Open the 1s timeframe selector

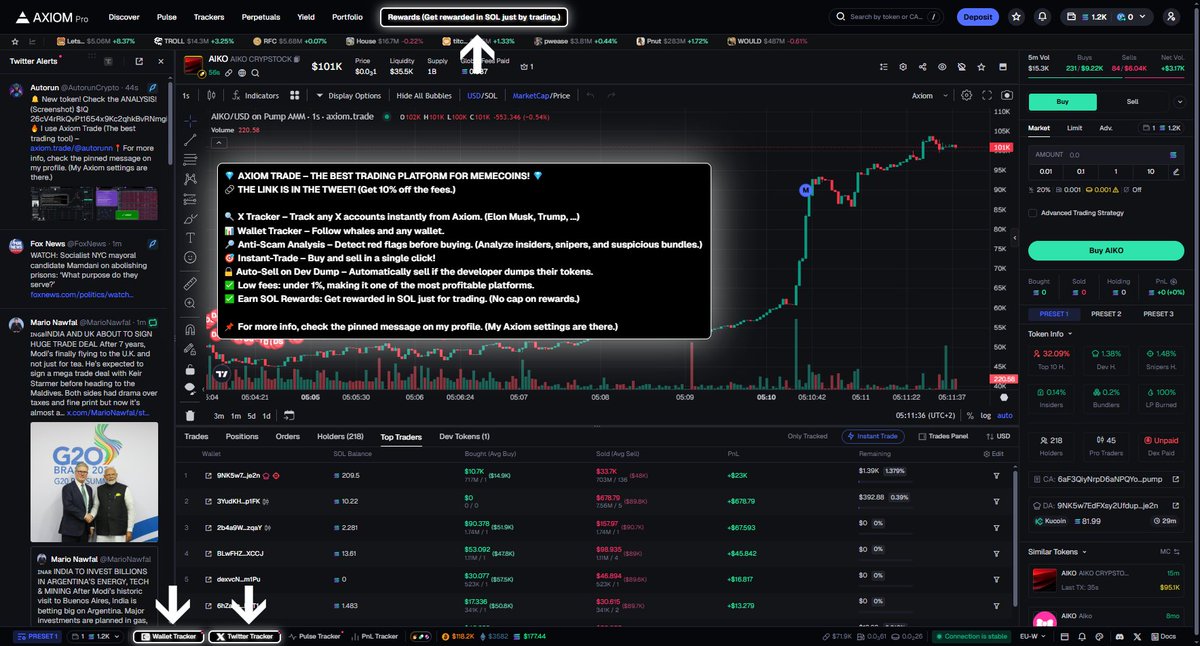click(186, 96)
